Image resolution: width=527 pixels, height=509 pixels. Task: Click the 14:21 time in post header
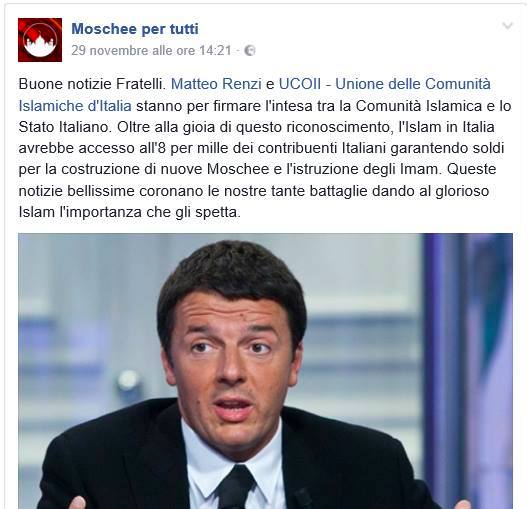pyautogui.click(x=215, y=51)
